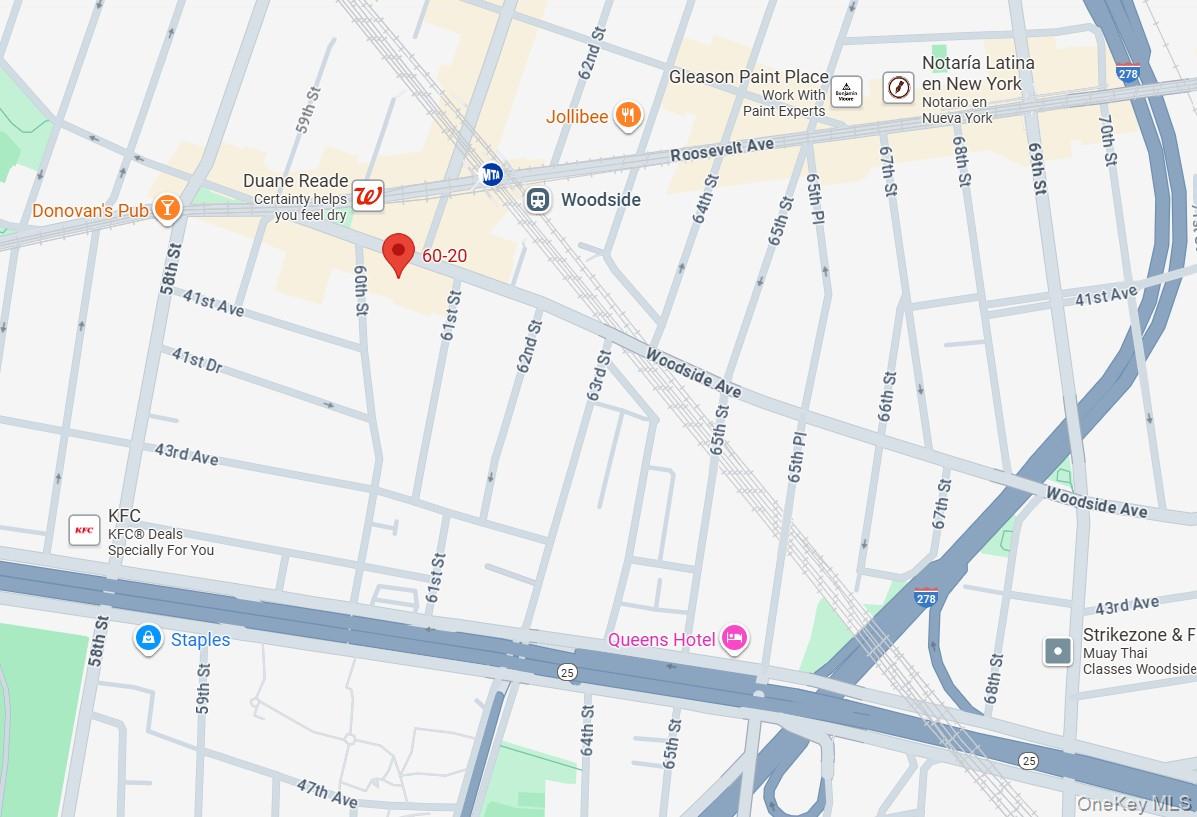Open the Gleason Paint Place logo icon

846,92
